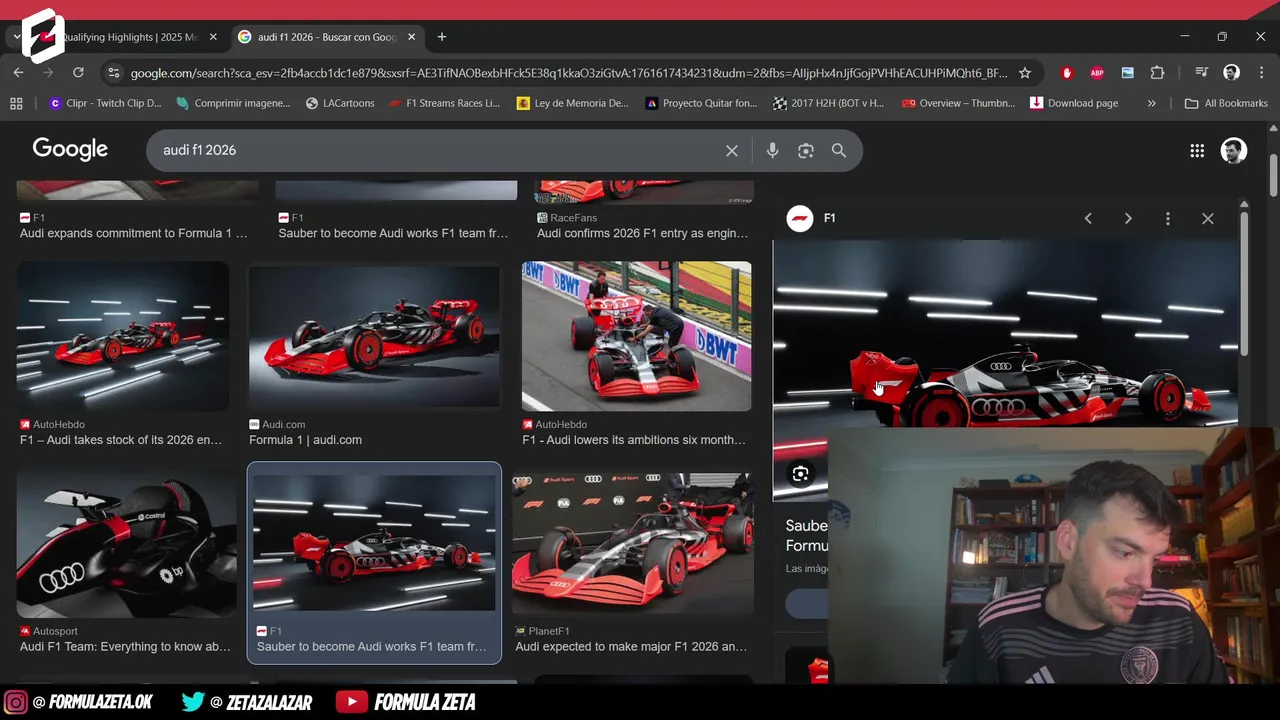Open 'Audi expected to make major F1 2026' link
This screenshot has width=1280, height=720.
point(631,647)
